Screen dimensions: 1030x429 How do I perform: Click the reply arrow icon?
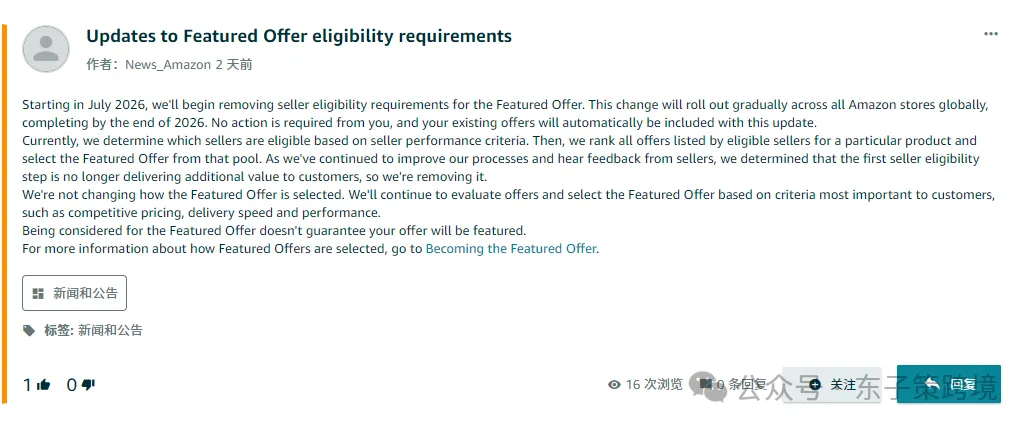(x=931, y=384)
